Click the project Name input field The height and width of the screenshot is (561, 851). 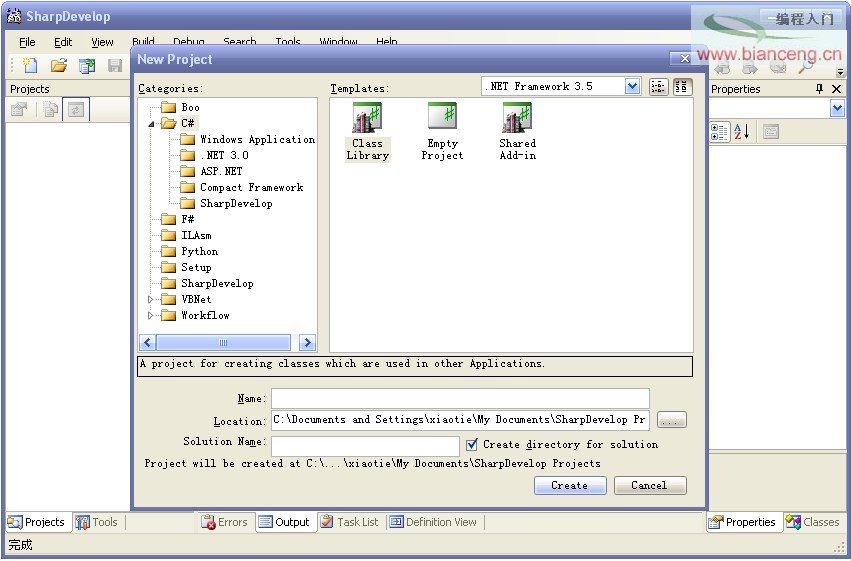460,398
